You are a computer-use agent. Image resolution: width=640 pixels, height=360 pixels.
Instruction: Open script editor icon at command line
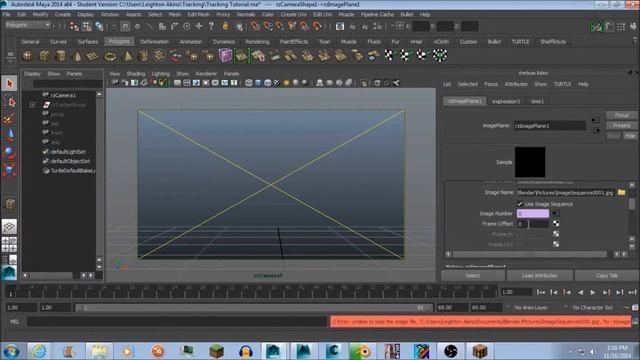tap(635, 322)
